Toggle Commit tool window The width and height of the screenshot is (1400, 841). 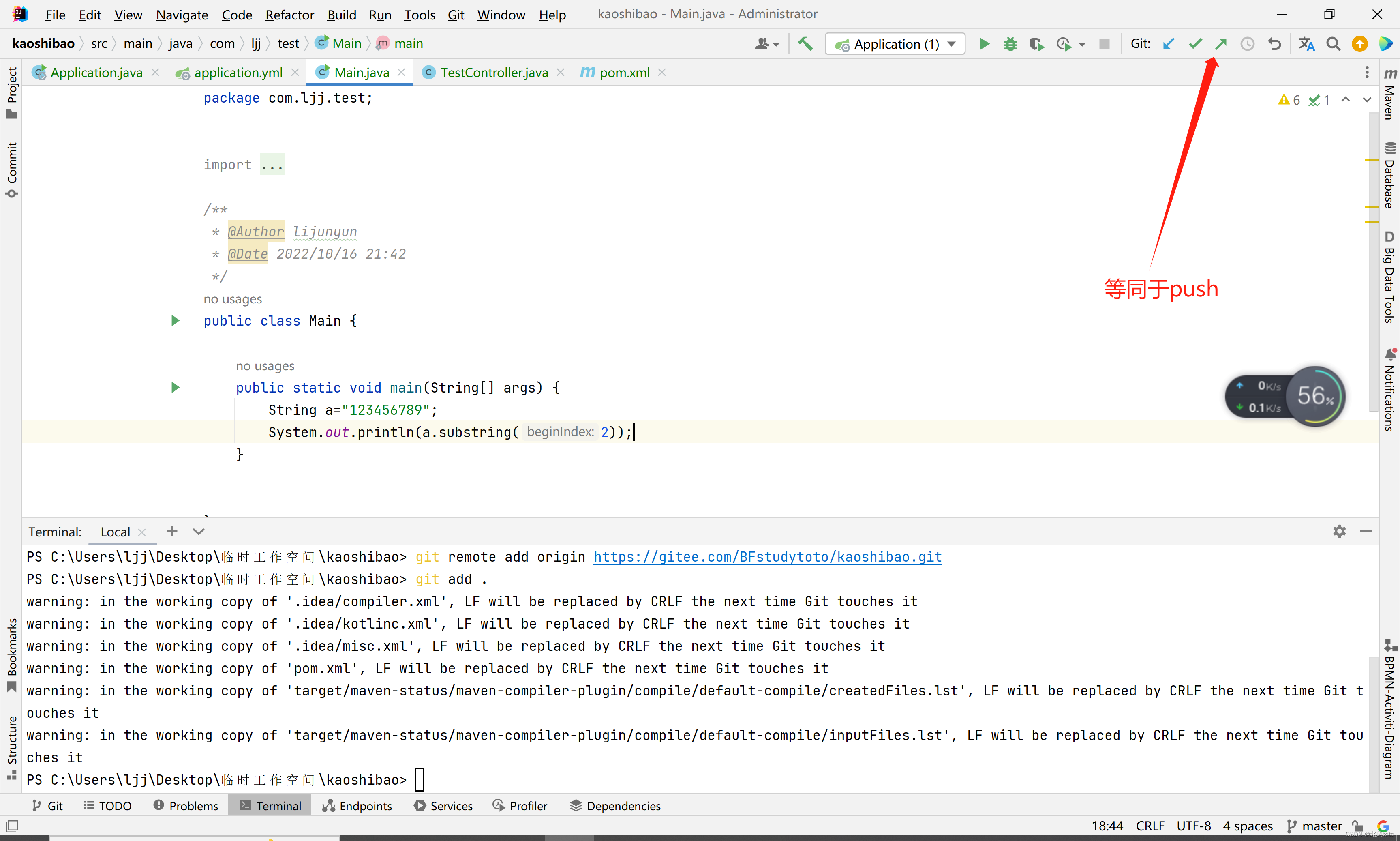(11, 170)
